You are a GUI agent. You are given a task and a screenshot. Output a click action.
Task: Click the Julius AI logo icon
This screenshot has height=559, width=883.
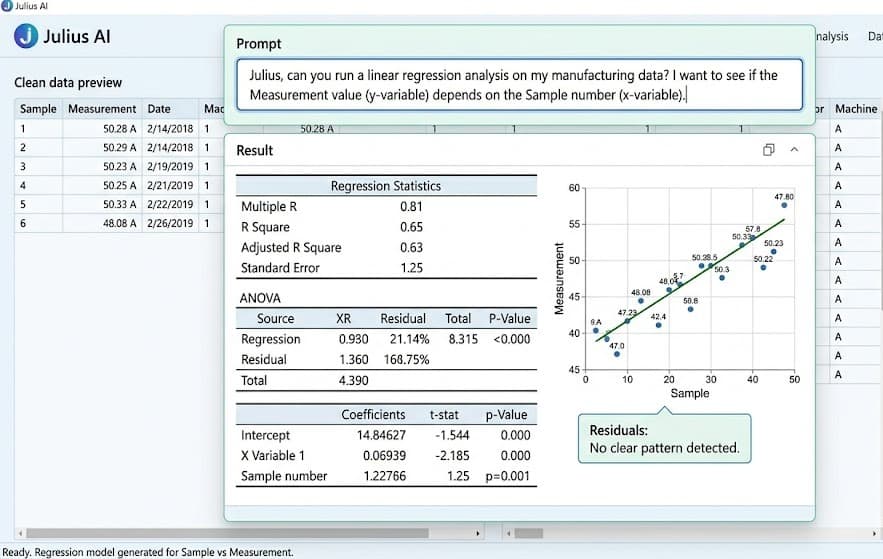click(x=26, y=36)
